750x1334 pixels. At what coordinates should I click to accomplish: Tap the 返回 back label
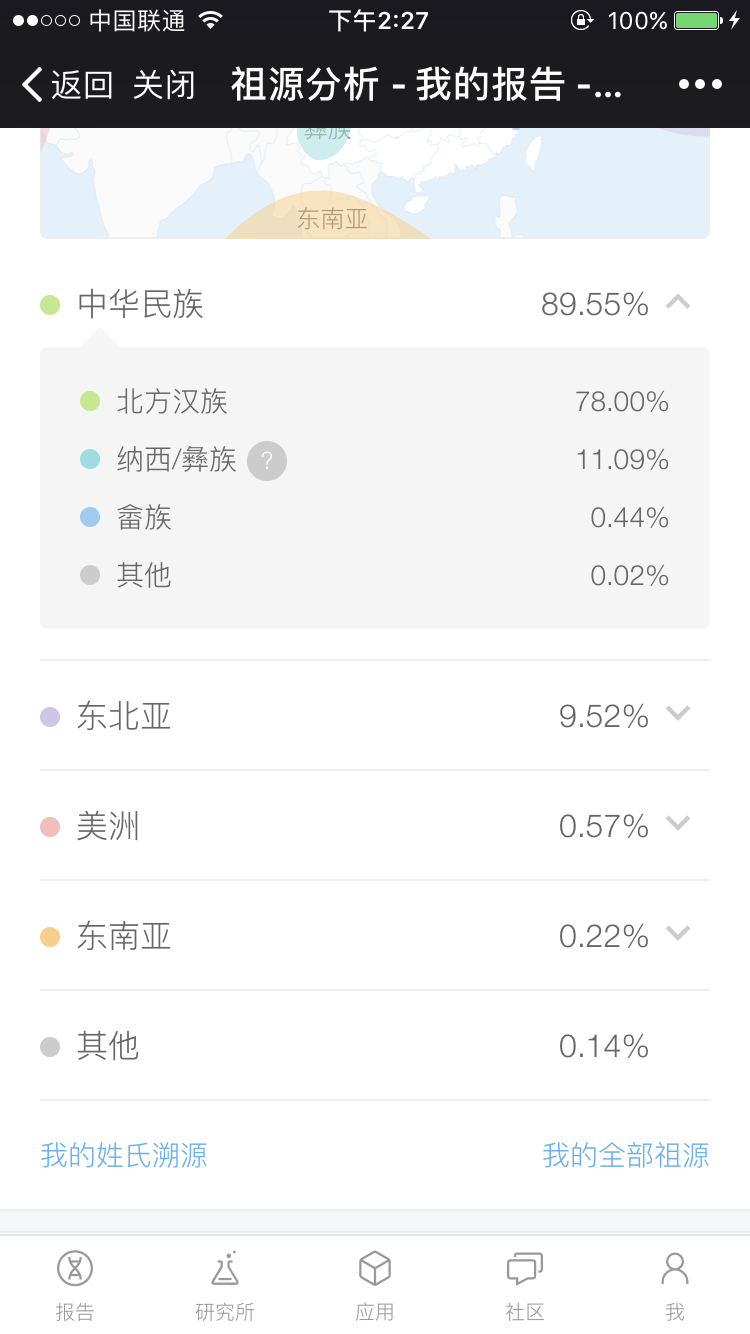tap(82, 85)
